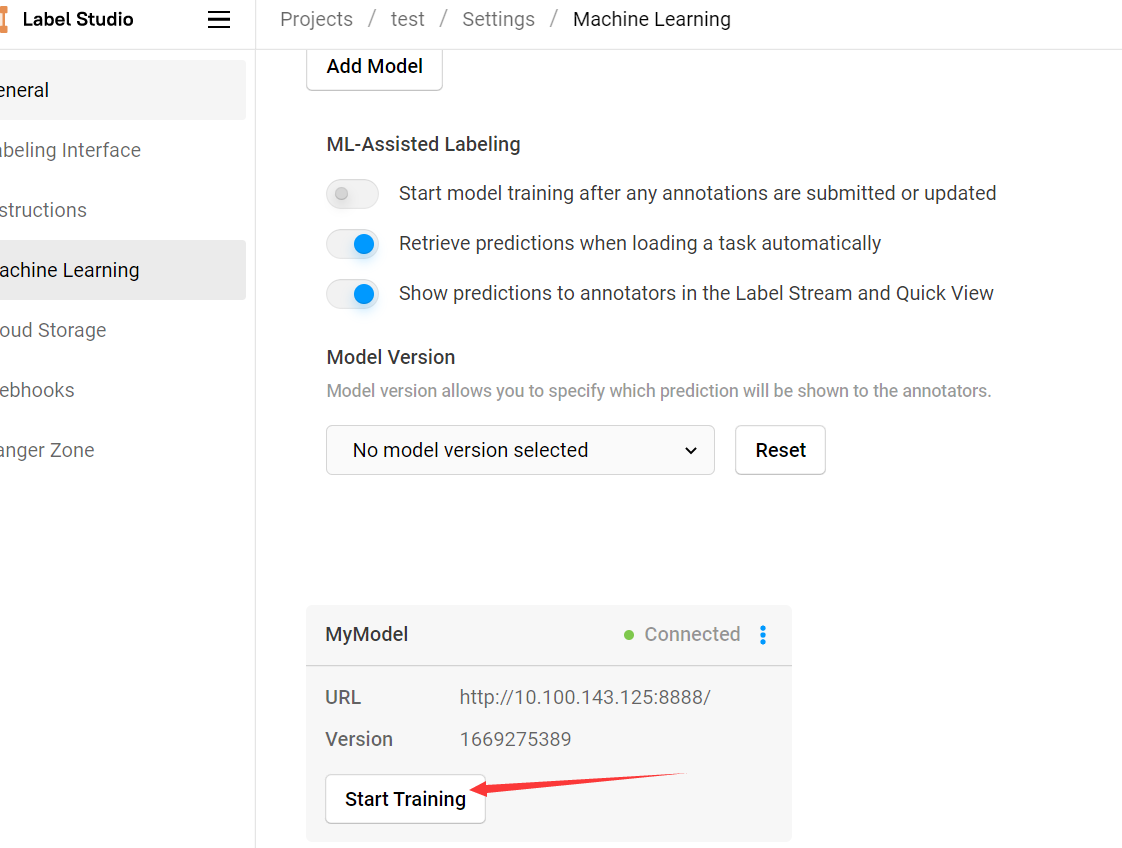This screenshot has width=1122, height=848.
Task: Select the General settings tab
Action: [x=122, y=90]
